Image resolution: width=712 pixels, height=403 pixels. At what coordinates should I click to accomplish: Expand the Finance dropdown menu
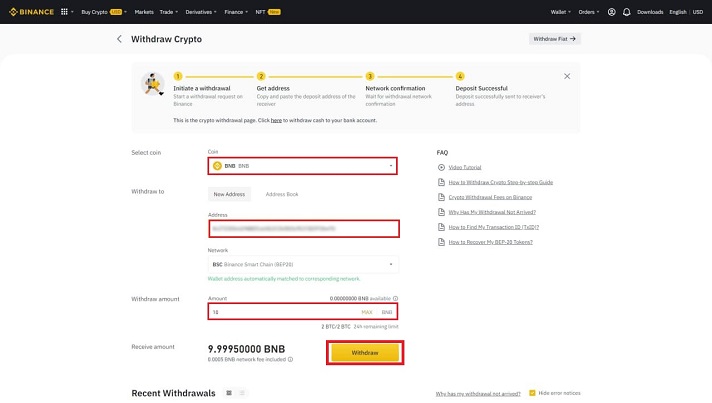pos(236,12)
